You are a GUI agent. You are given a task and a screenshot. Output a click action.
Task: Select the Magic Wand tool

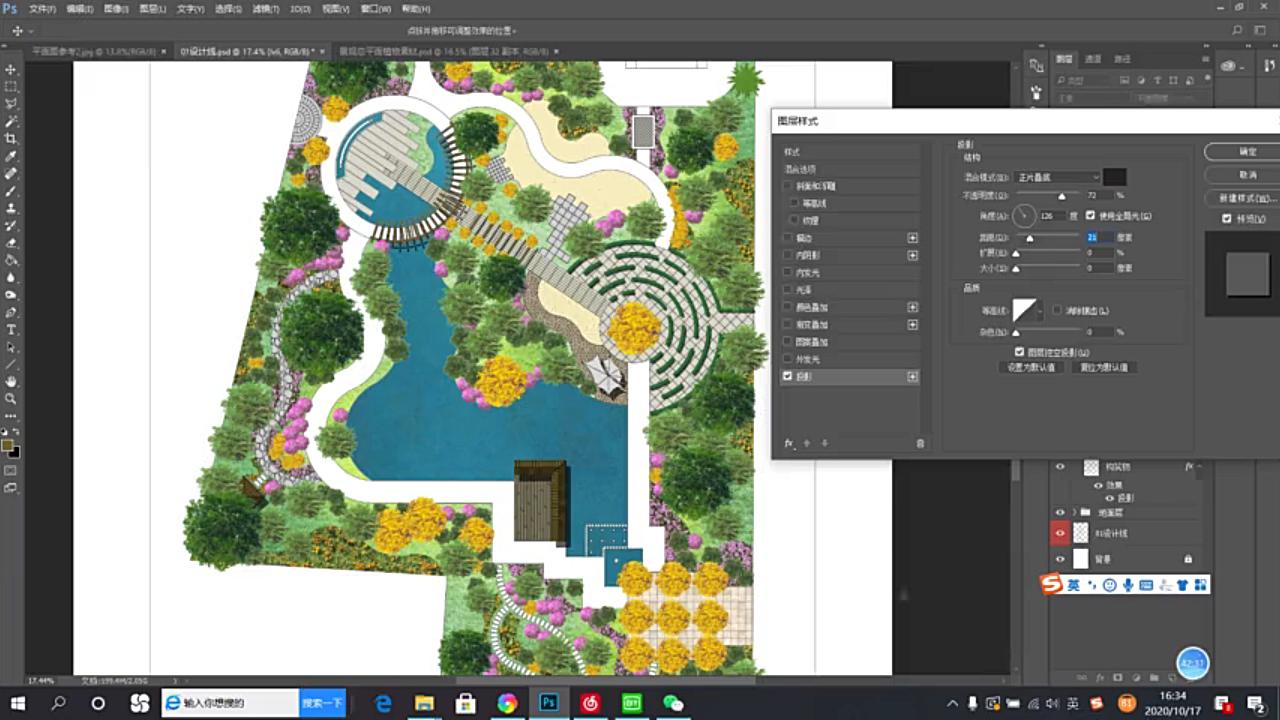(11, 121)
